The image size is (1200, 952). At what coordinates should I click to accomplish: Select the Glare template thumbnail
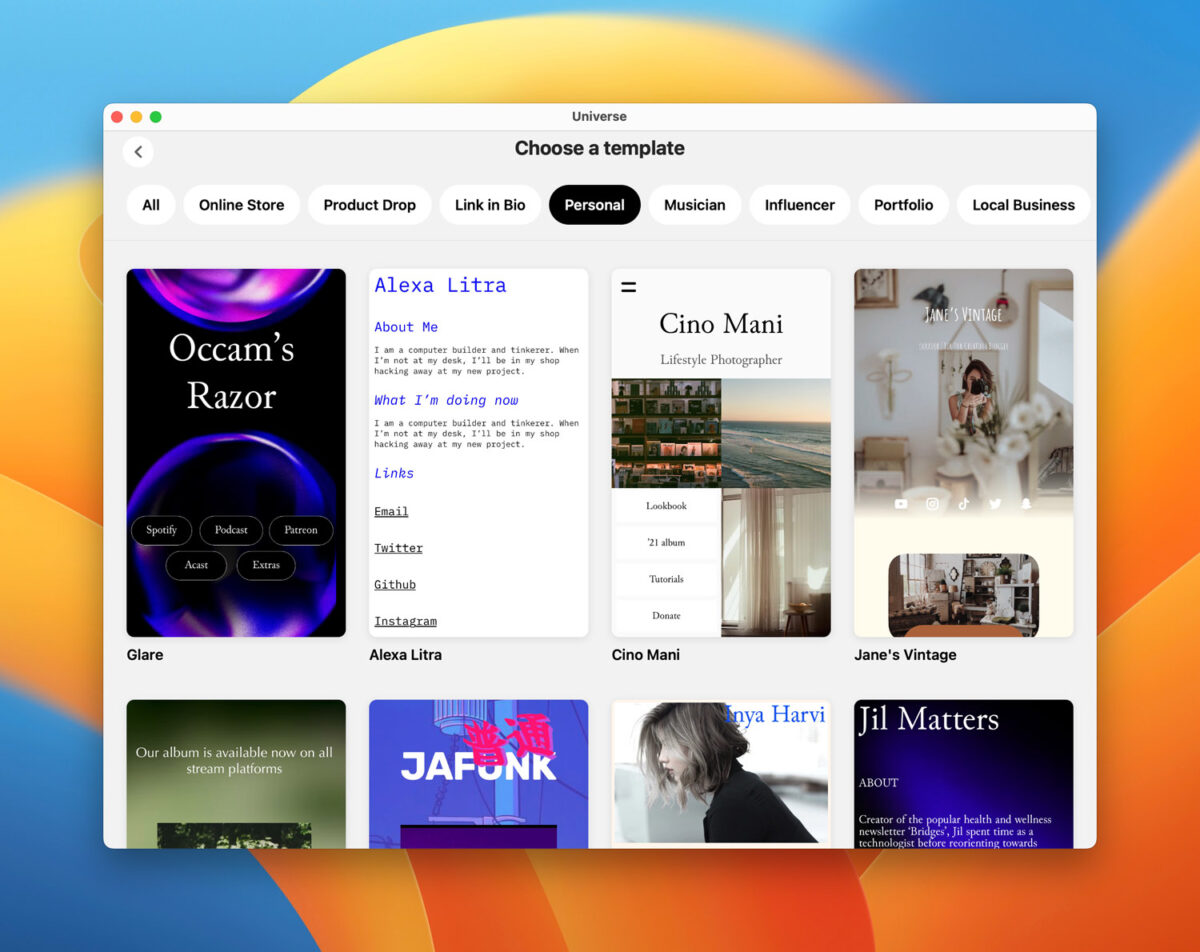coord(236,452)
